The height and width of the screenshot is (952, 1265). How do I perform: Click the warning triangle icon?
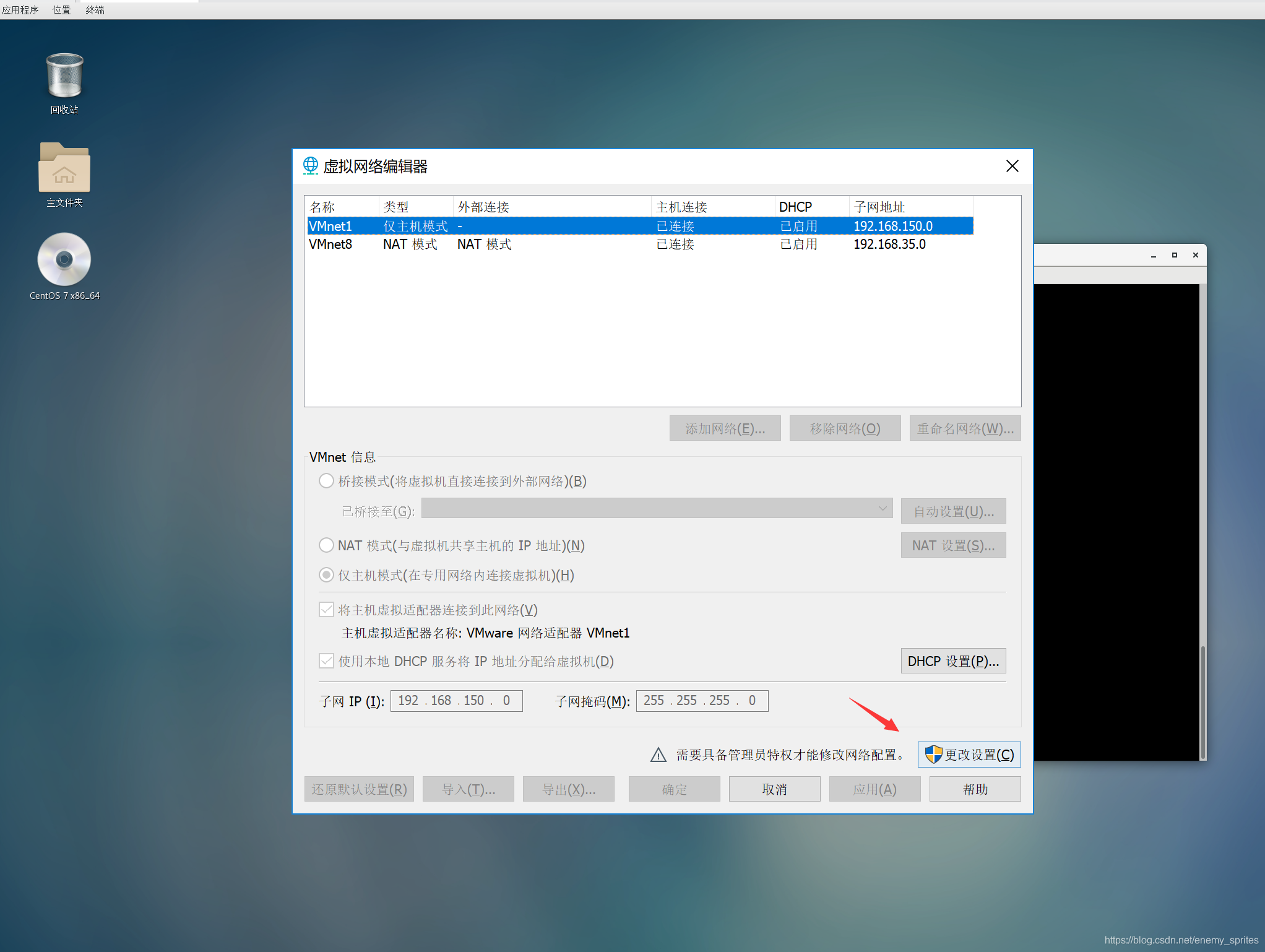[658, 755]
